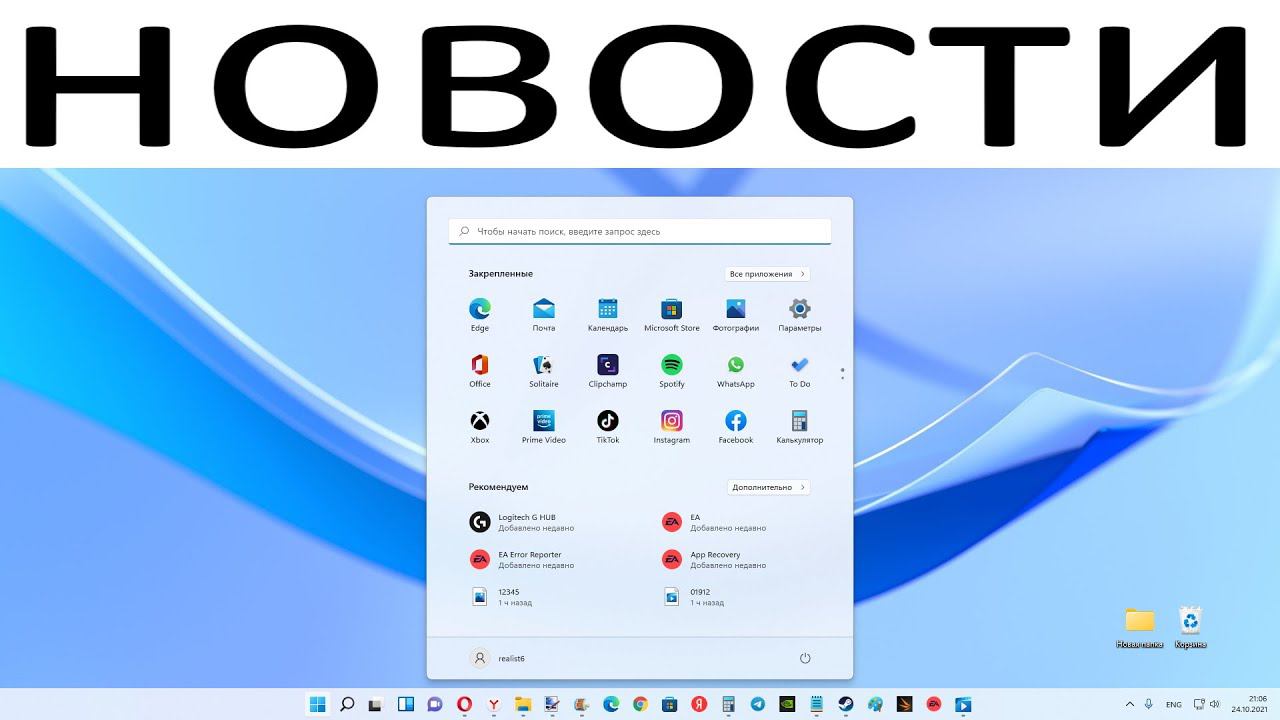Screen dimensions: 1280x720
Task: Launch Steam from the taskbar
Action: [x=845, y=704]
